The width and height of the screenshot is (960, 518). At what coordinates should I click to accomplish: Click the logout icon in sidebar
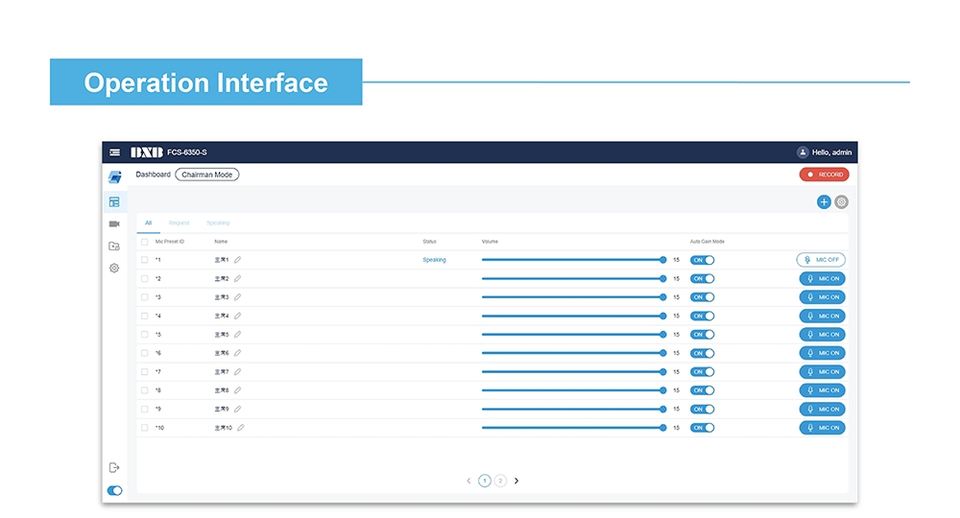pos(114,468)
